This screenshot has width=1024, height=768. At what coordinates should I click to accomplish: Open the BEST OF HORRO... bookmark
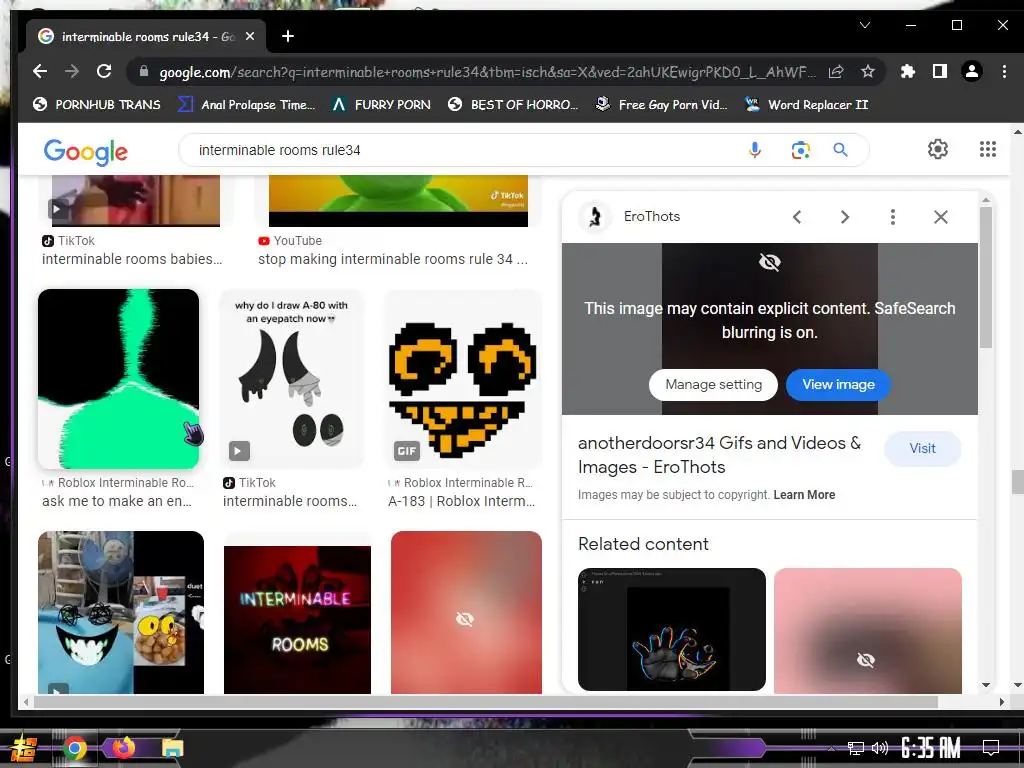513,104
